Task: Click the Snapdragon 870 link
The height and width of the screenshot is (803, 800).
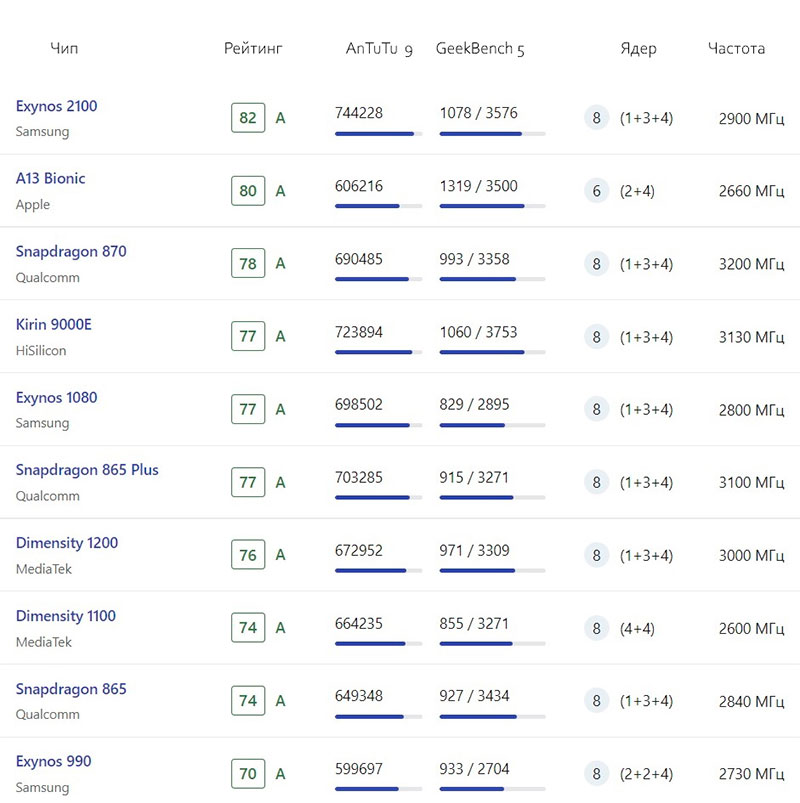Action: pos(71,251)
